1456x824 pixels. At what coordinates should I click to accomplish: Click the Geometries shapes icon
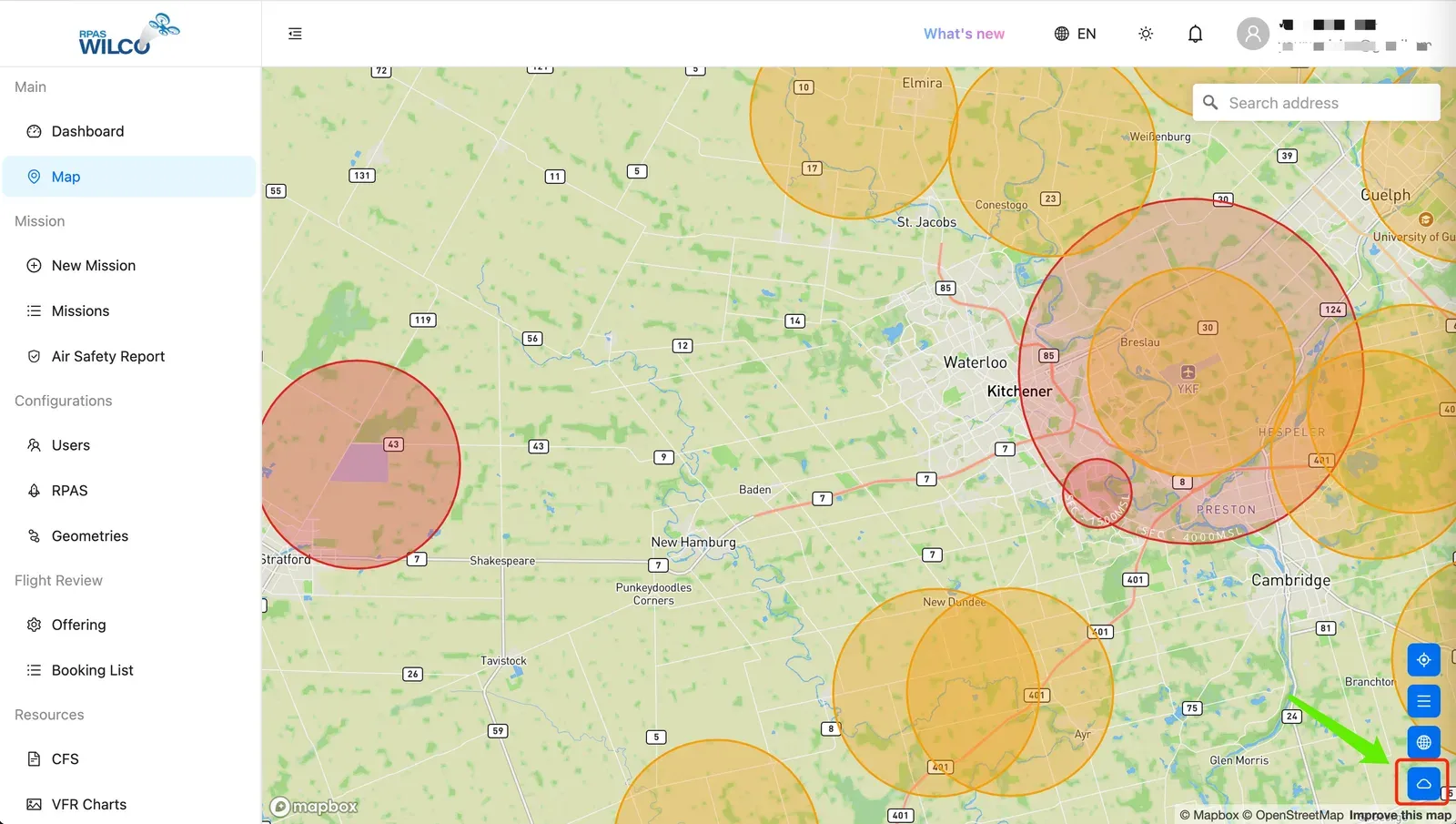tap(34, 536)
